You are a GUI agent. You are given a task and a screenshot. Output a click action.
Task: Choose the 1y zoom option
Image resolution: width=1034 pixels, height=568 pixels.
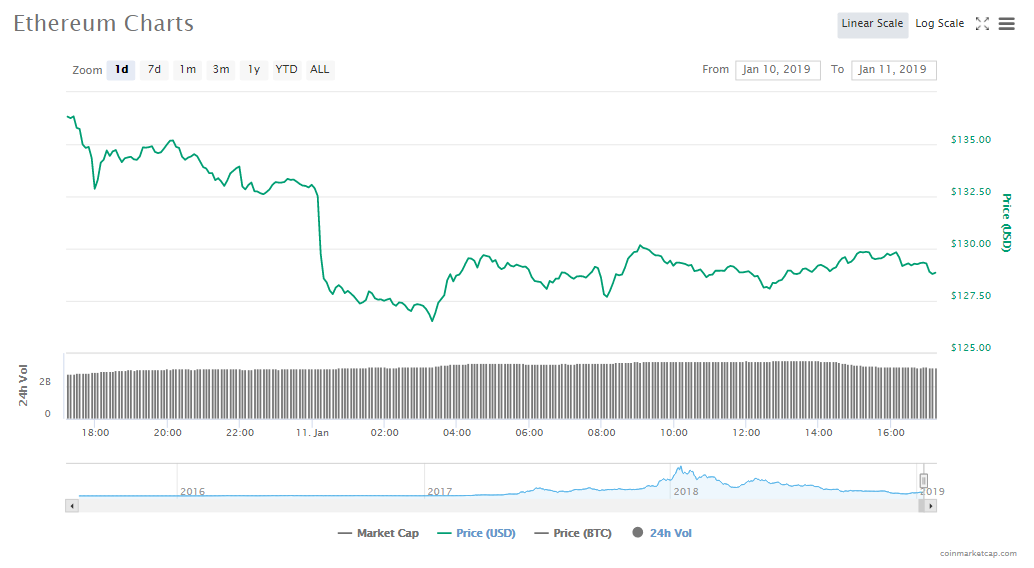click(x=254, y=70)
